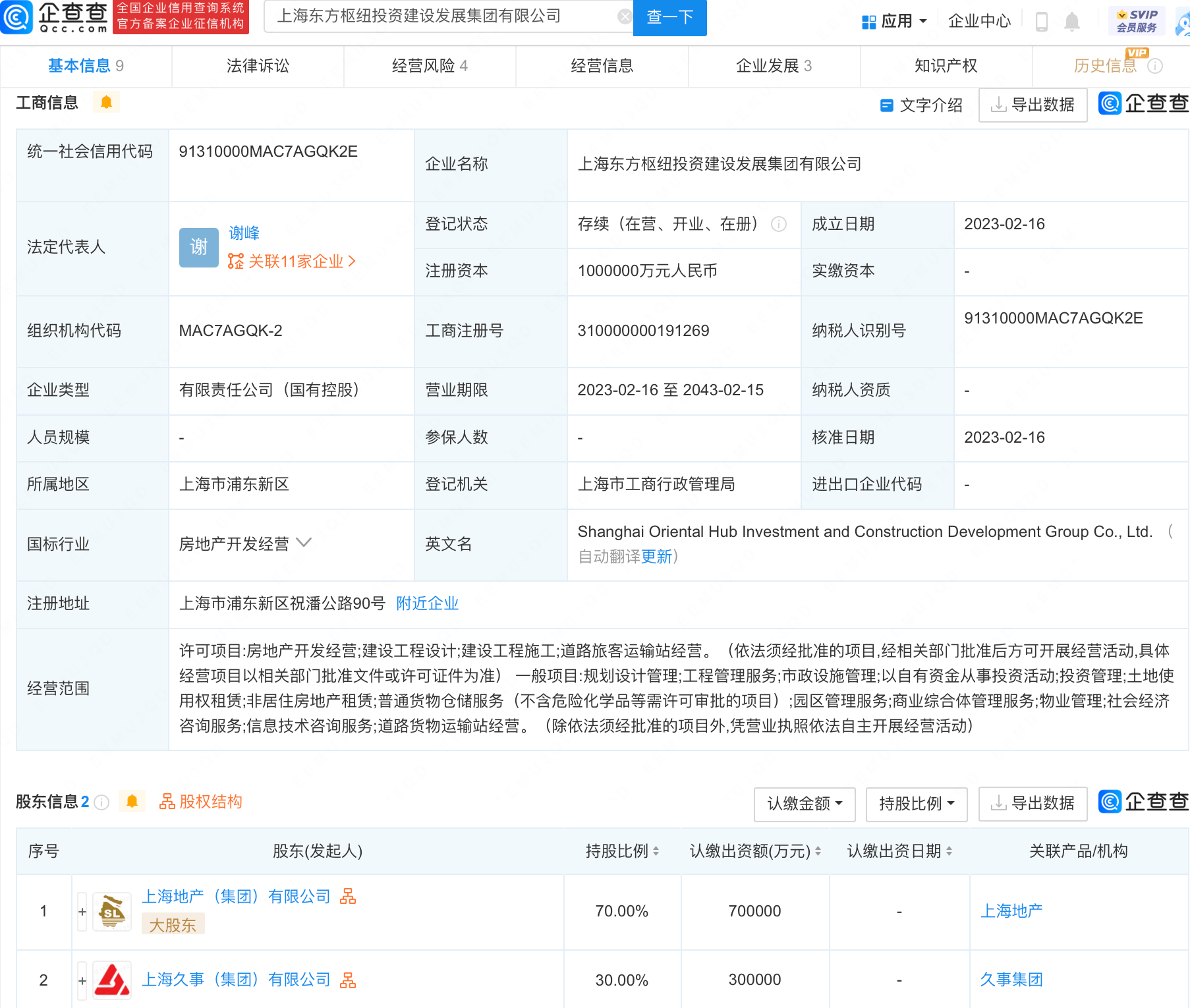Open 上海久事（集团）有限公司 link

point(236,980)
